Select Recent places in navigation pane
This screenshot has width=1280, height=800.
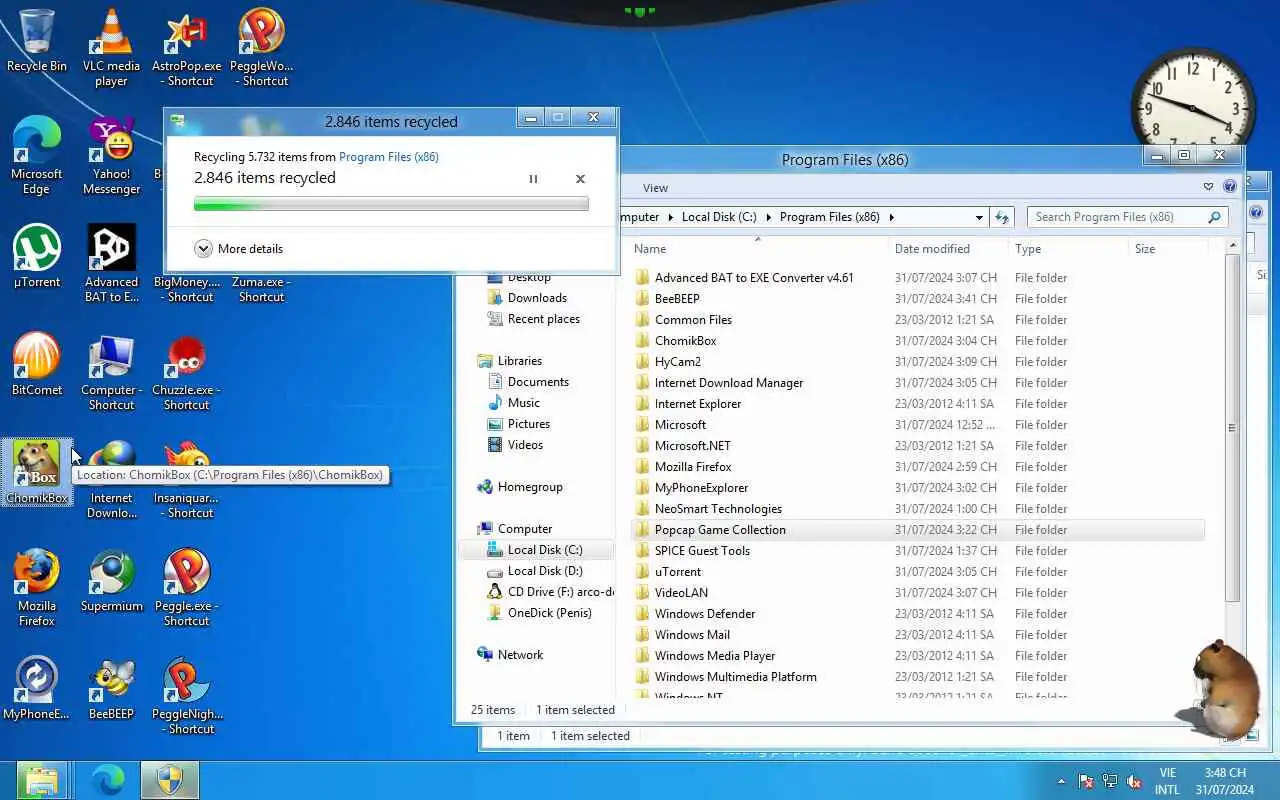point(543,319)
